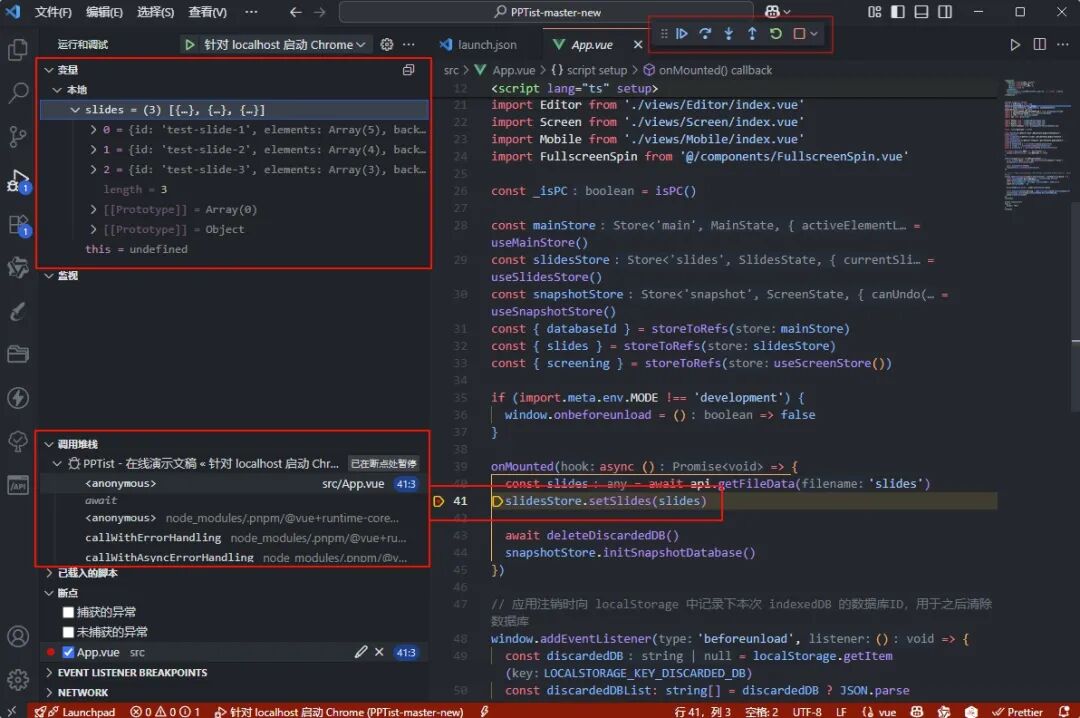Open the 选择(S) menu
Screen dimensions: 1080x718
pyautogui.click(x=155, y=12)
